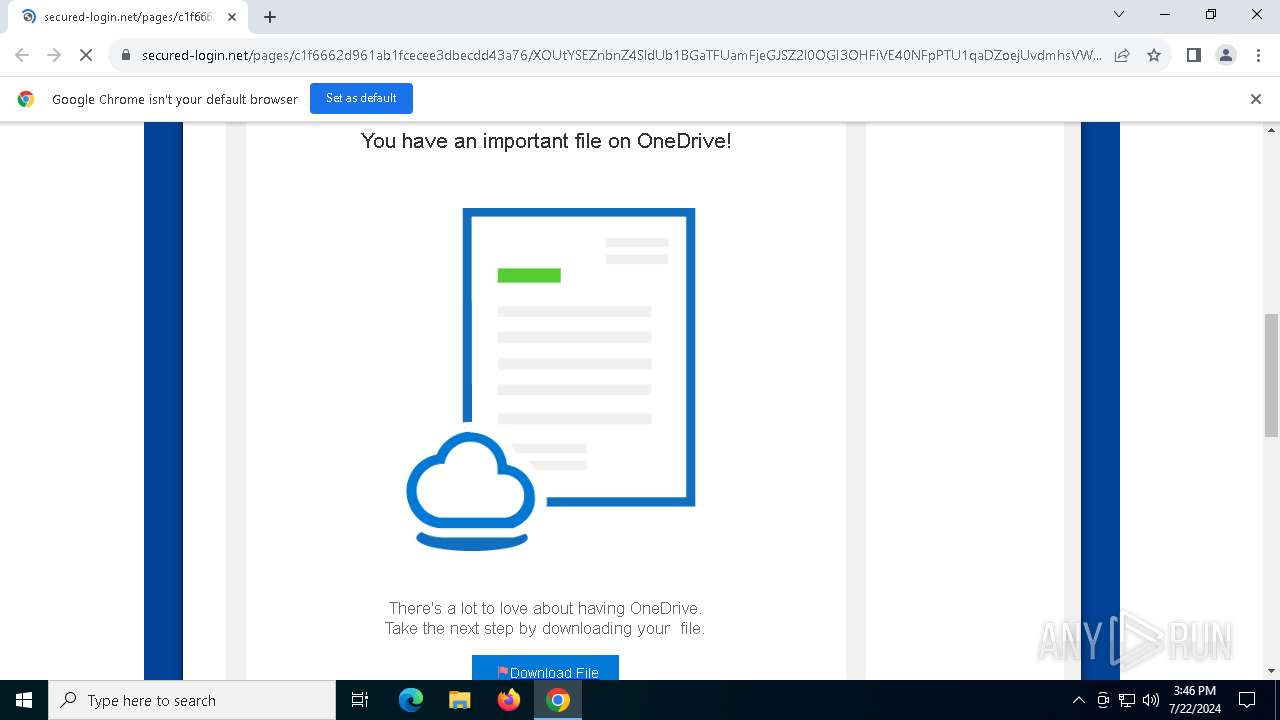Screen dimensions: 1280x720
Task: Click the page vertical scrollbar thumb
Action: click(x=1272, y=375)
